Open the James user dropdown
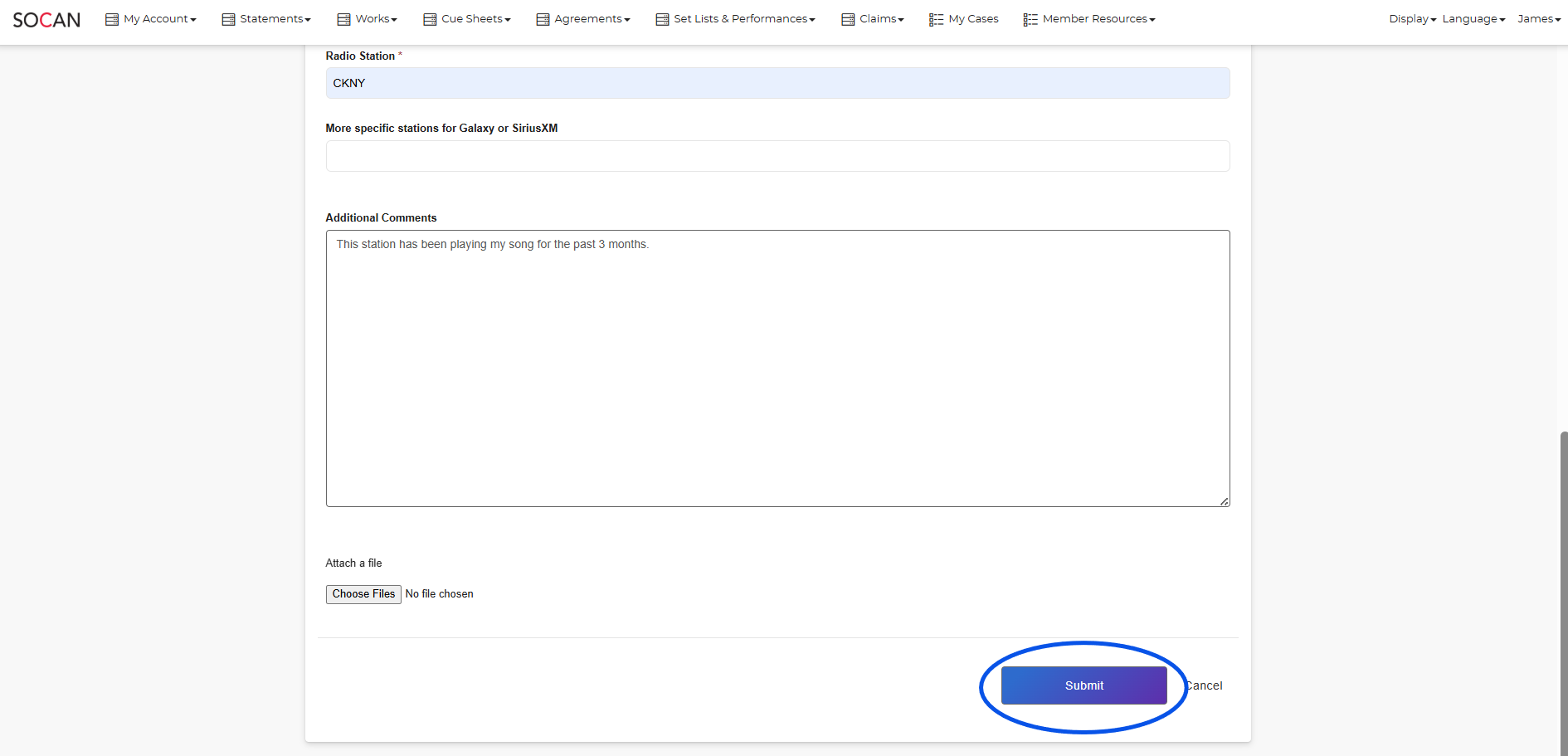 (x=1538, y=19)
